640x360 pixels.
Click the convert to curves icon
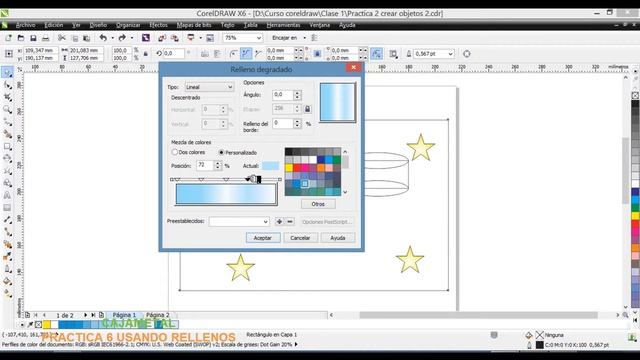click(x=467, y=54)
